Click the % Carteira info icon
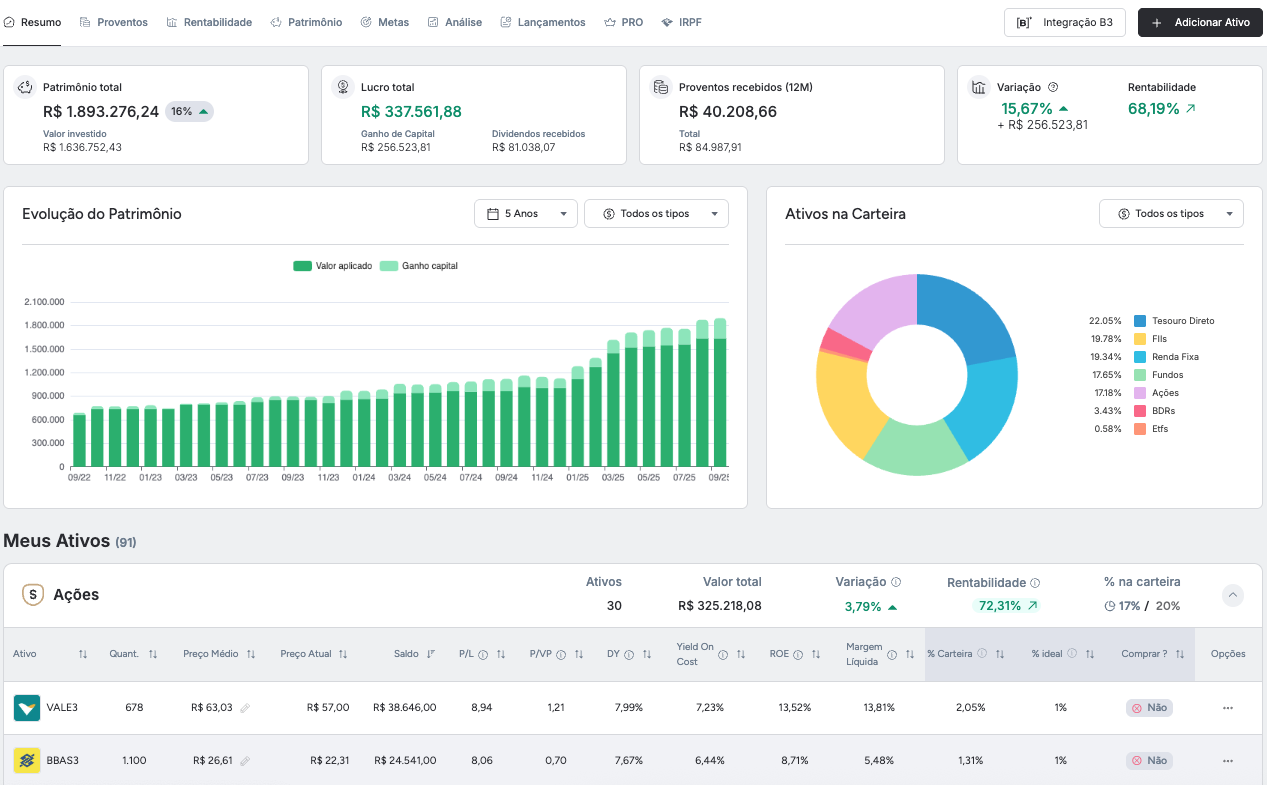Screen dimensions: 1267x785 coord(982,653)
